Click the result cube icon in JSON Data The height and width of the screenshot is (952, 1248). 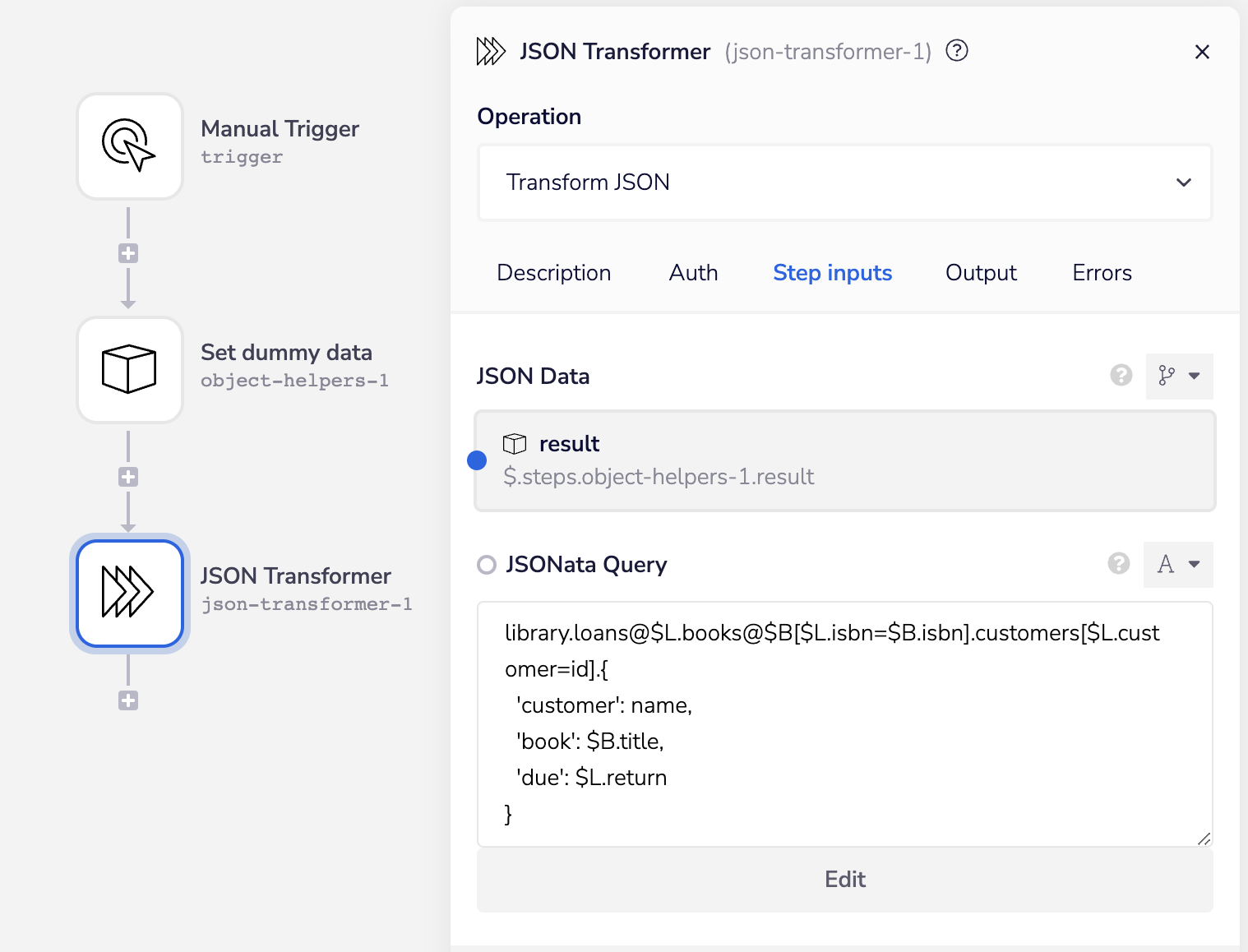515,443
